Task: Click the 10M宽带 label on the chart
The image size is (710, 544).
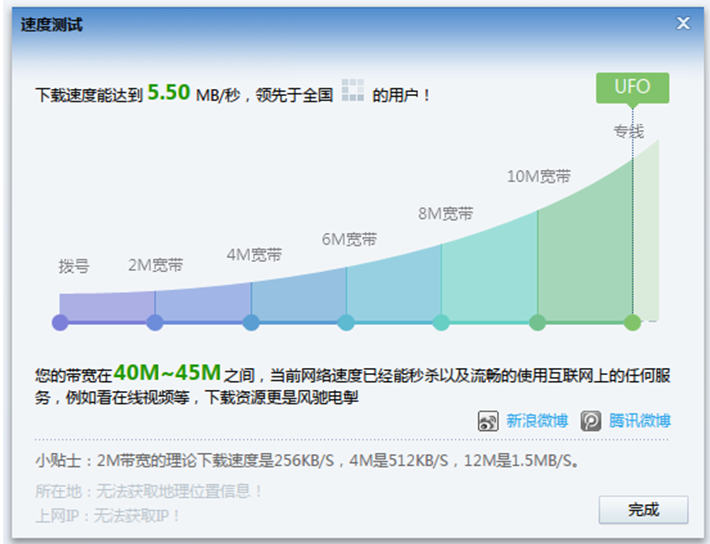Action: pyautogui.click(x=539, y=176)
